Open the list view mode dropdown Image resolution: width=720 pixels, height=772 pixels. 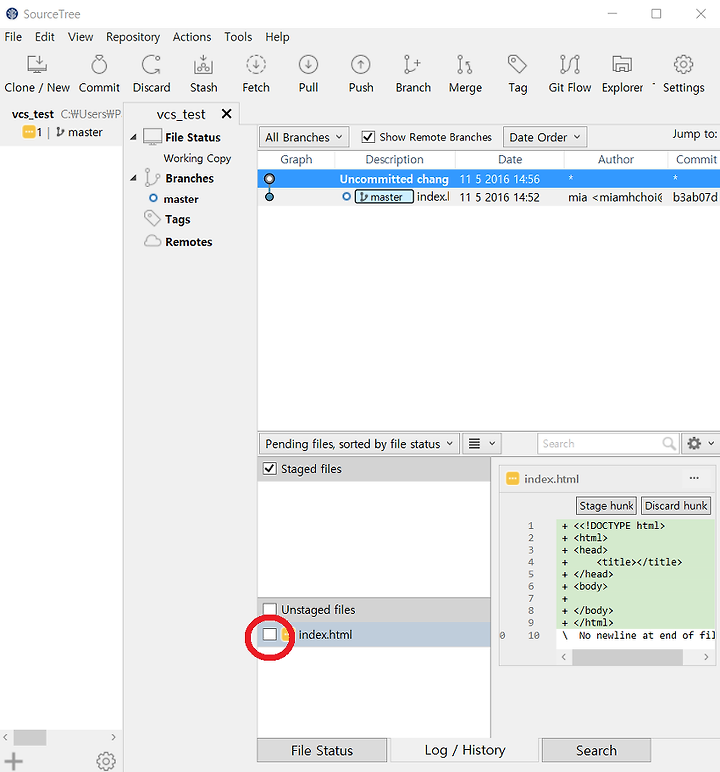[482, 444]
